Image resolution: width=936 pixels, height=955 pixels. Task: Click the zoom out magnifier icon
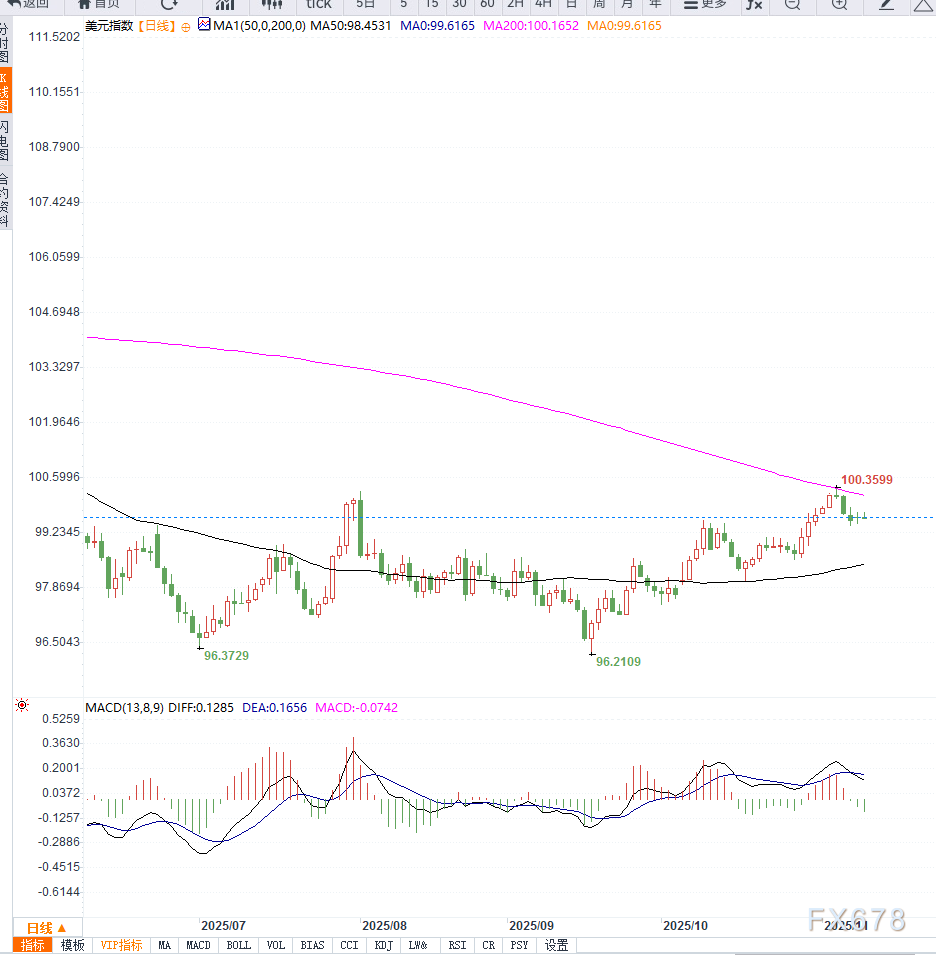pos(792,4)
